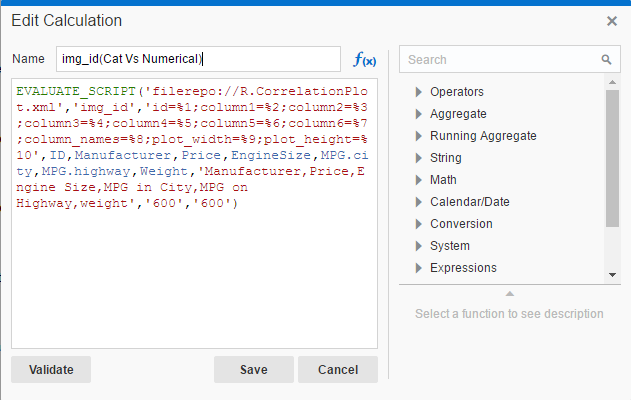Click the f(x) function icon
This screenshot has height=400, width=631.
tap(364, 60)
